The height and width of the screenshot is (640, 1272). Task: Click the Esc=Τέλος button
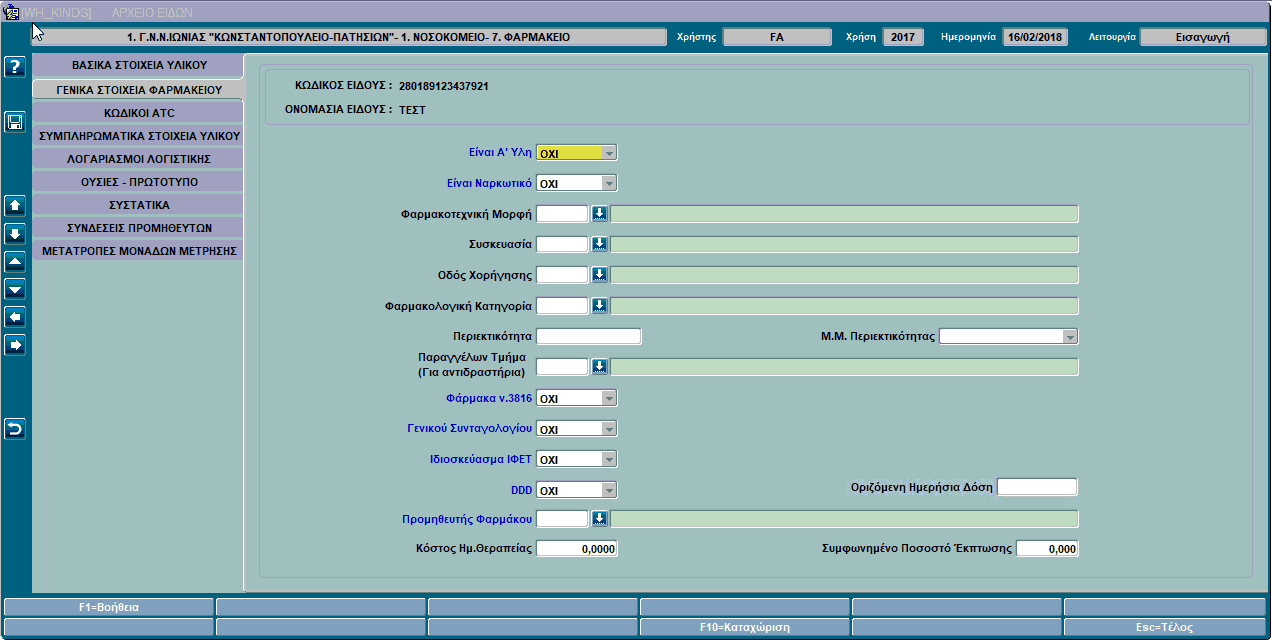(x=1165, y=627)
